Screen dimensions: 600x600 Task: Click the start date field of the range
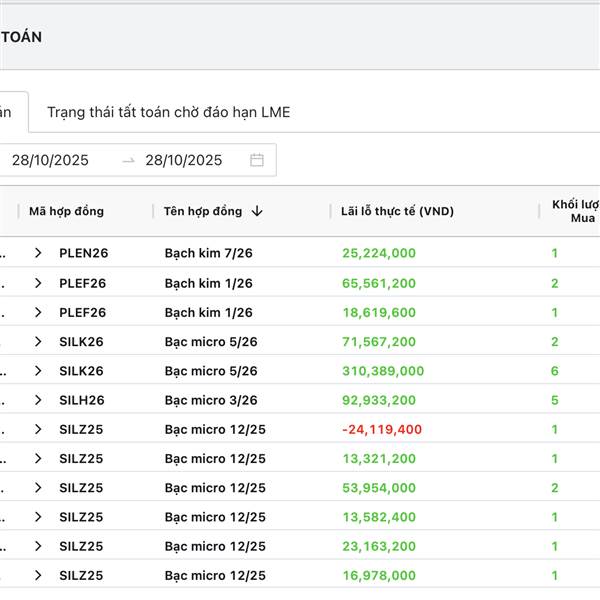(50, 160)
